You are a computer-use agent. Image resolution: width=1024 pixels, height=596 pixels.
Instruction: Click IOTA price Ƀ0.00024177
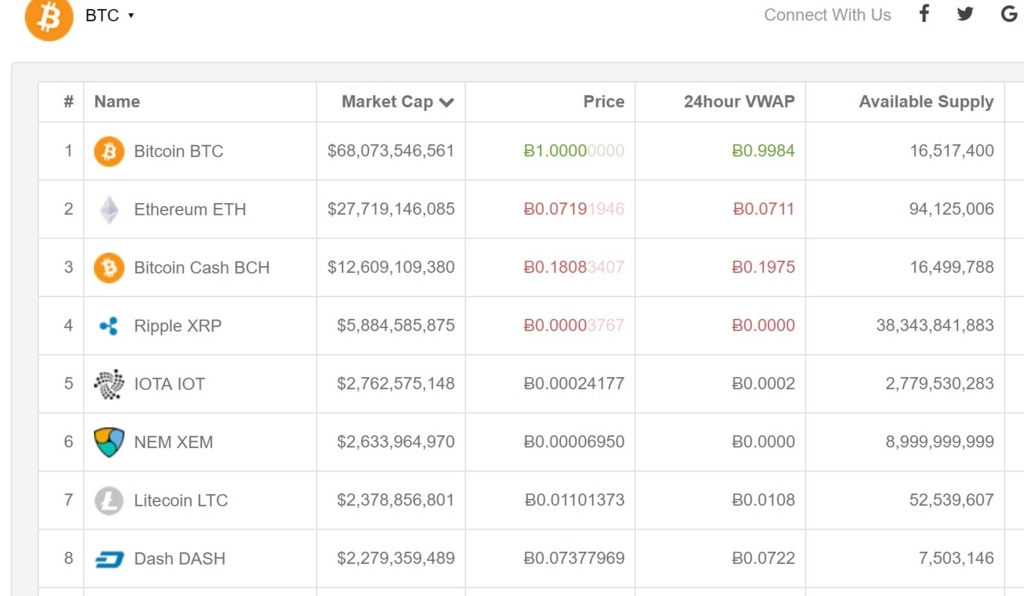pyautogui.click(x=574, y=383)
